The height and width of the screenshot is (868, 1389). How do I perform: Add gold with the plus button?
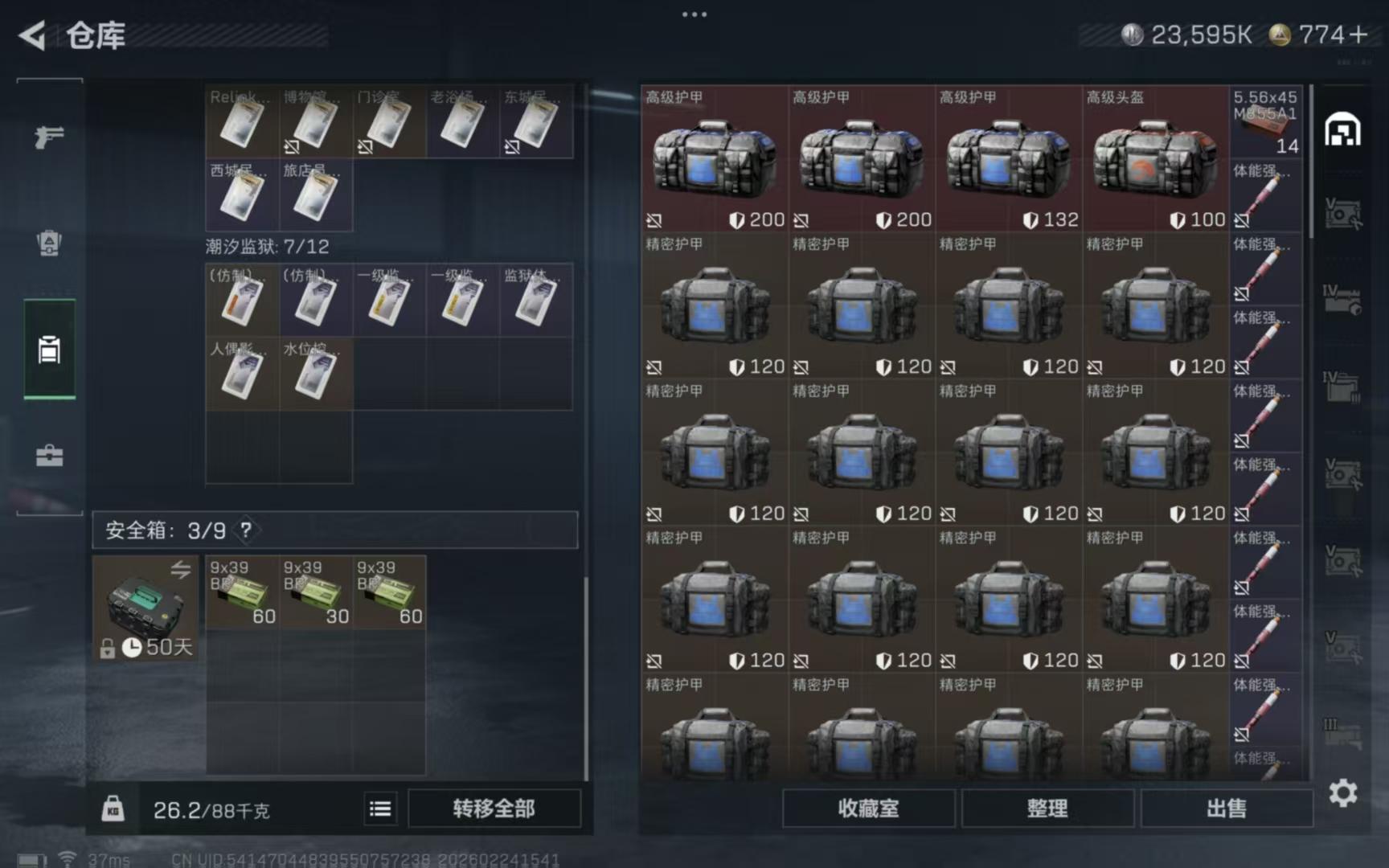click(x=1358, y=35)
